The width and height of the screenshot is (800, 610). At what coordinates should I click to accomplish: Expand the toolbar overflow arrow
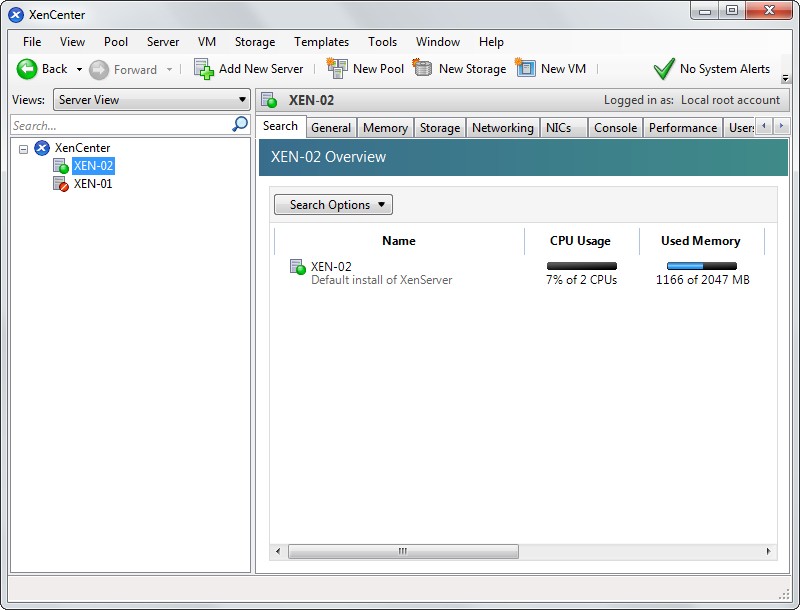[786, 79]
